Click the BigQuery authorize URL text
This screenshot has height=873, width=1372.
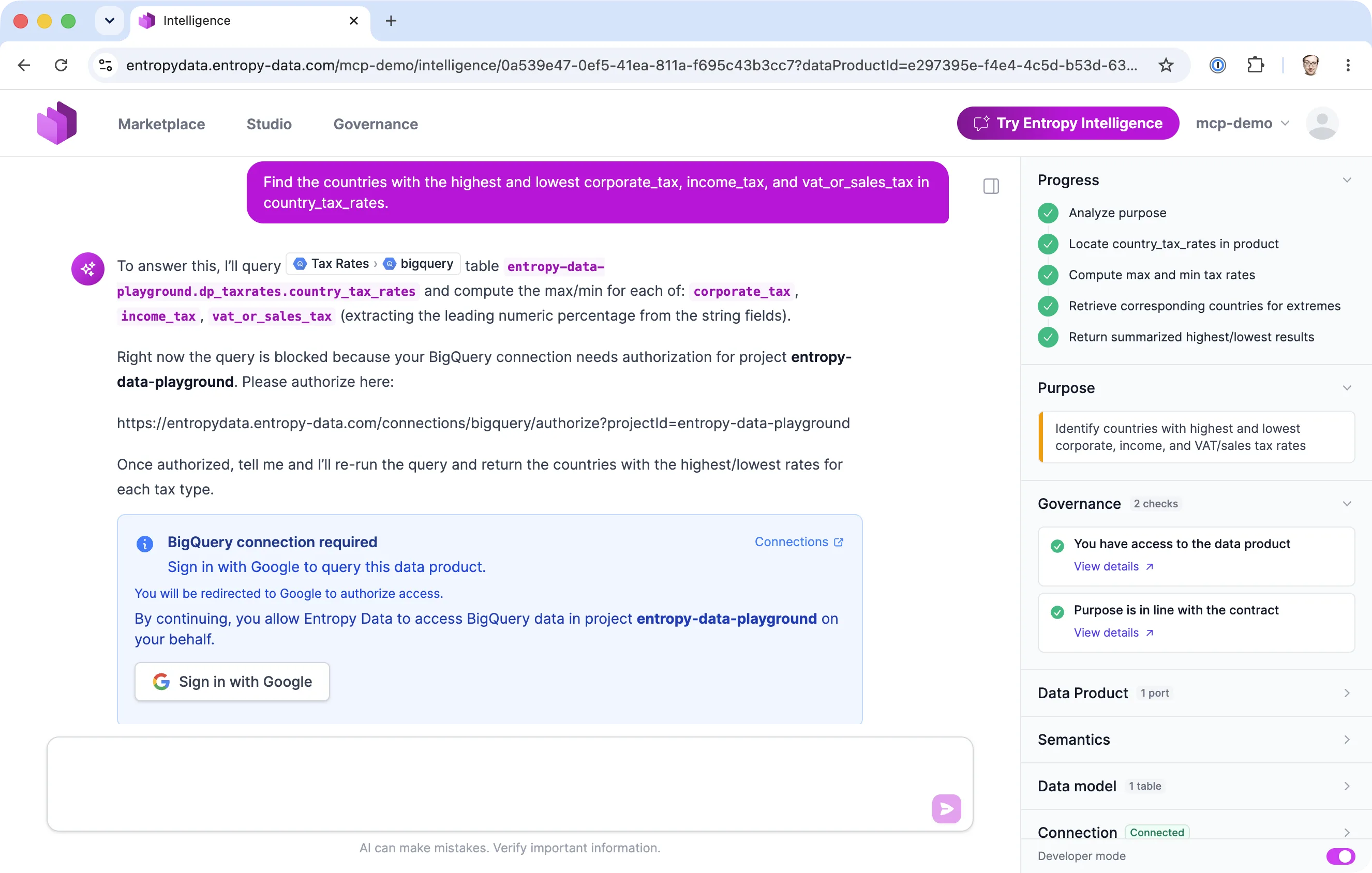483,423
